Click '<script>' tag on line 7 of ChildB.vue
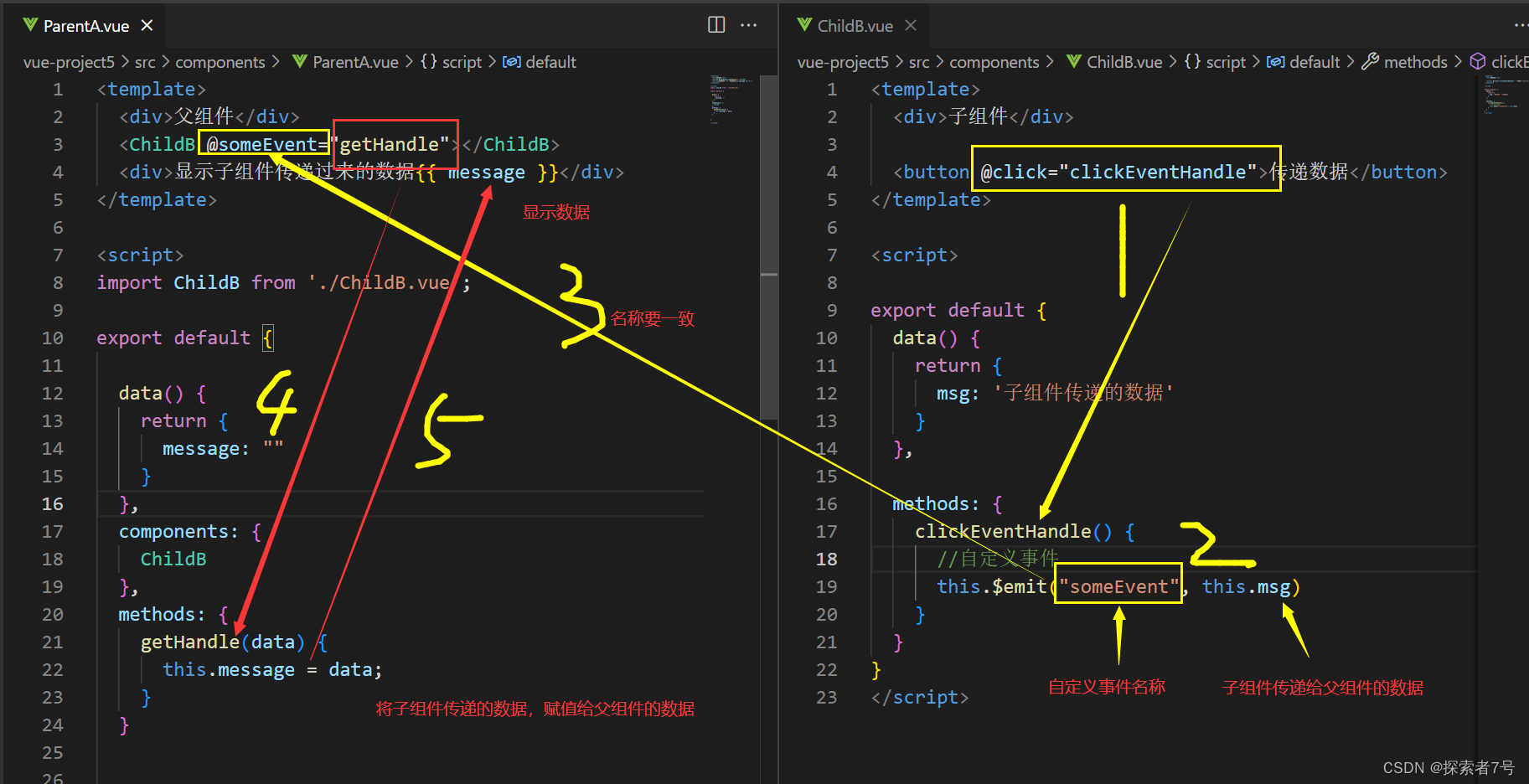The width and height of the screenshot is (1529, 784). point(915,255)
